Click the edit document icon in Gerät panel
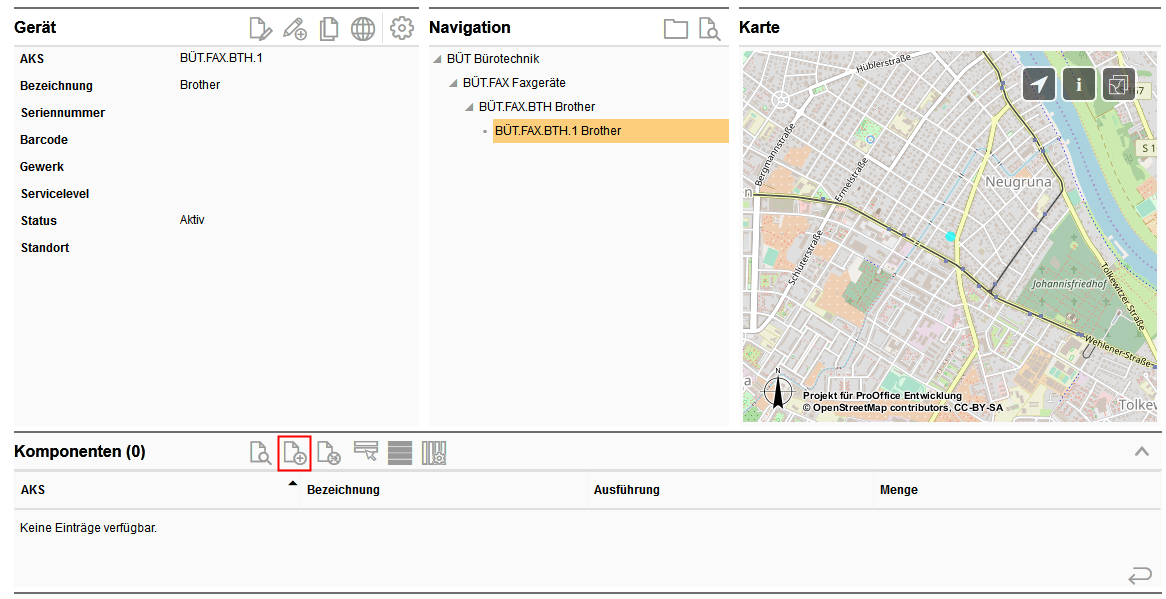The width and height of the screenshot is (1166, 599). coord(260,29)
